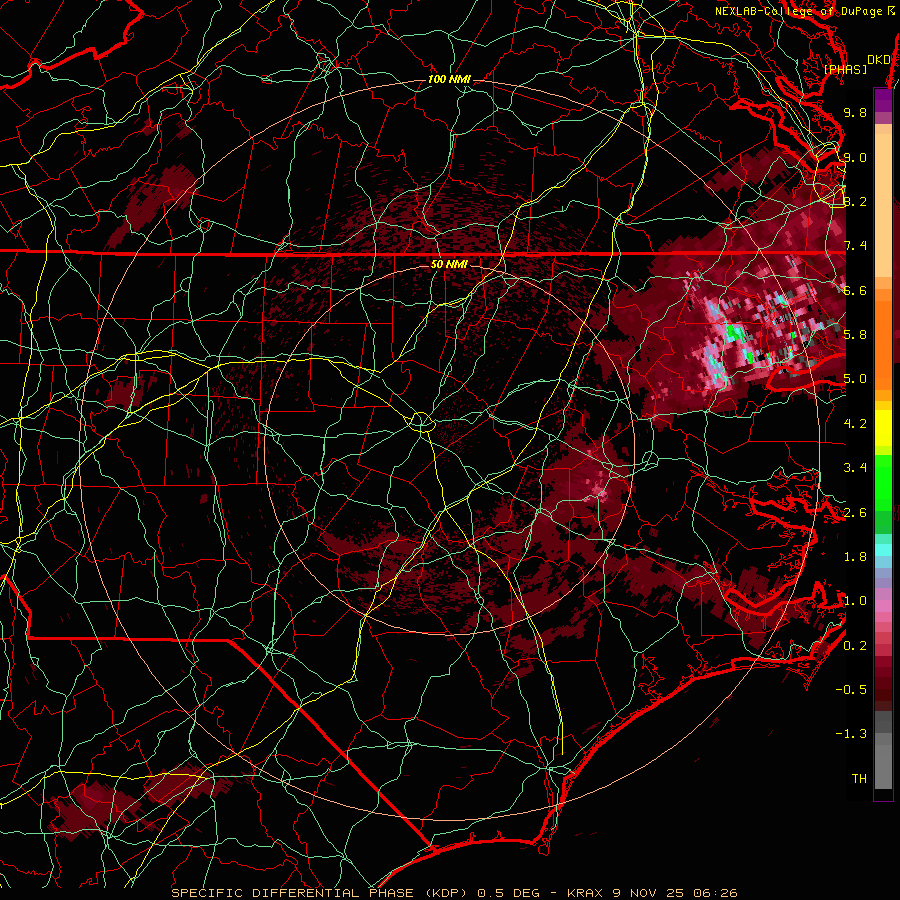Pick the purple segment topping the color bar
Screen dimensions: 900x900
coord(883,100)
